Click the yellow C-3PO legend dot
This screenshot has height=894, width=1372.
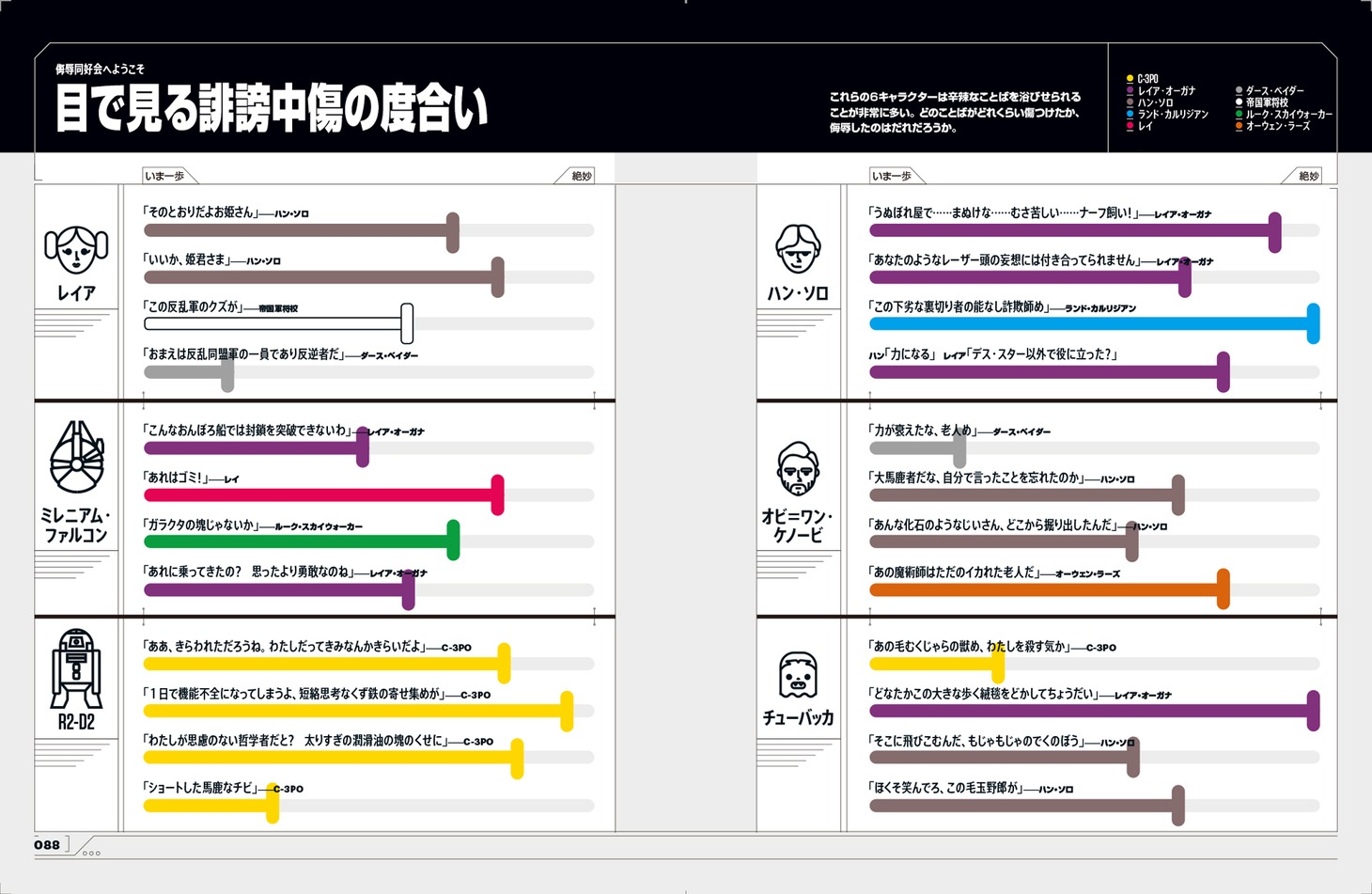coord(1130,79)
